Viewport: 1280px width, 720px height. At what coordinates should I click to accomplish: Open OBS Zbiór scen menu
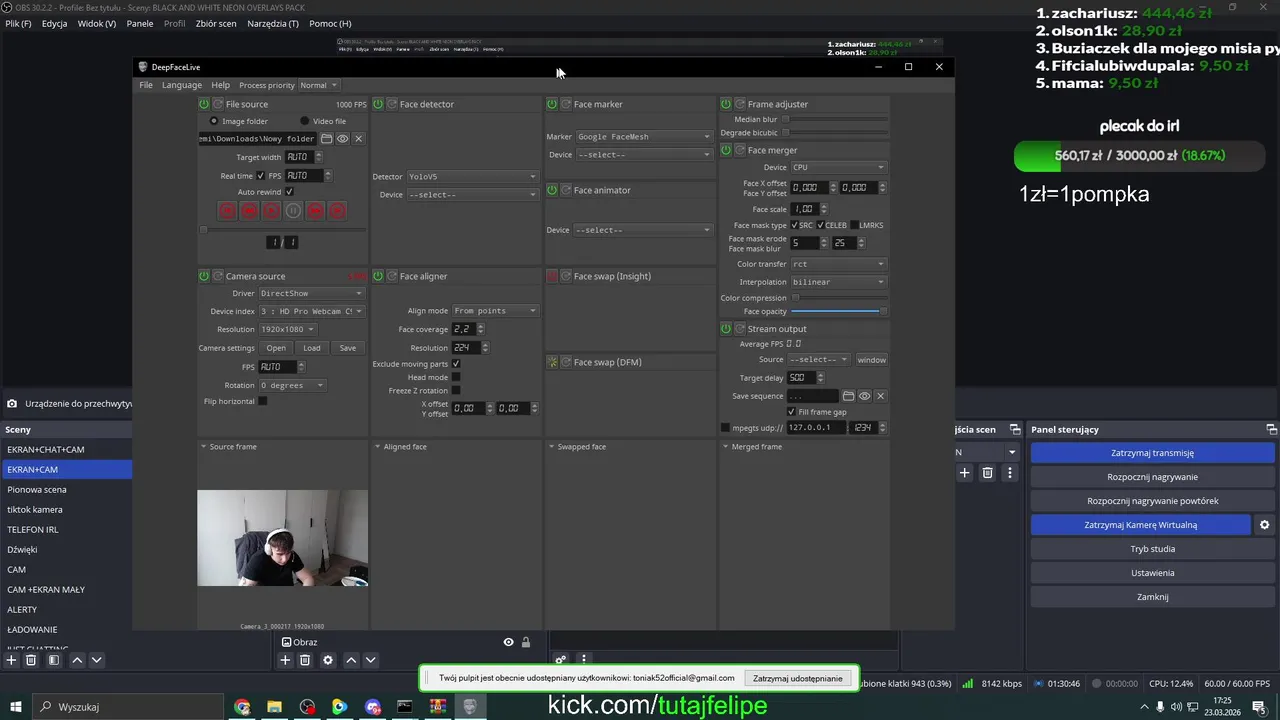pyautogui.click(x=216, y=23)
